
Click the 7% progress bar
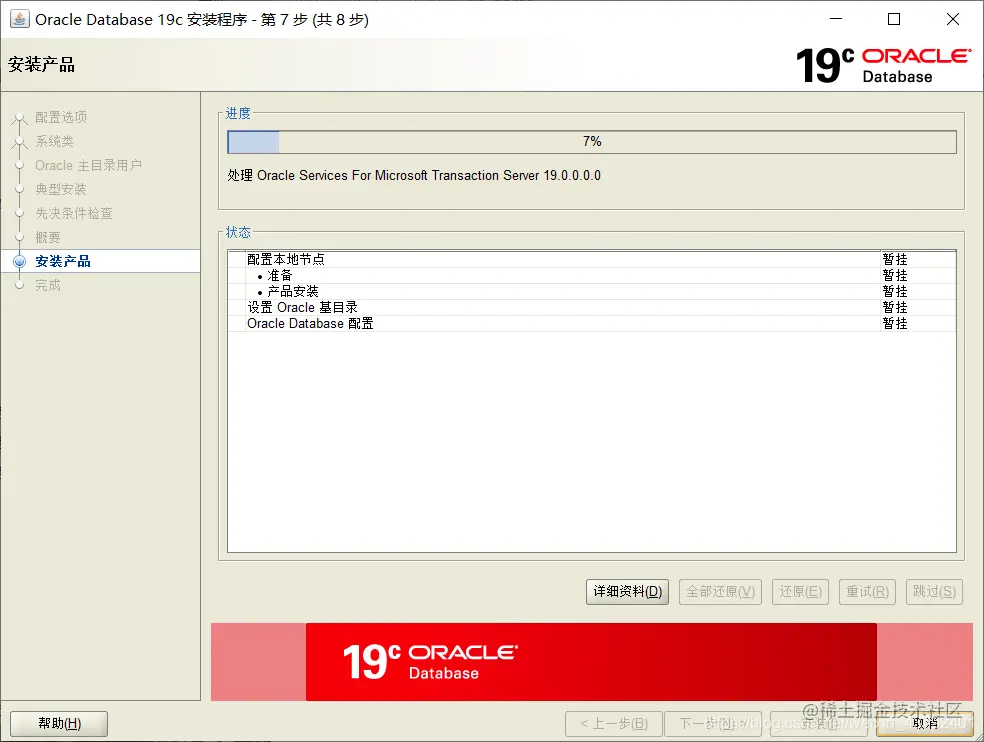click(592, 141)
